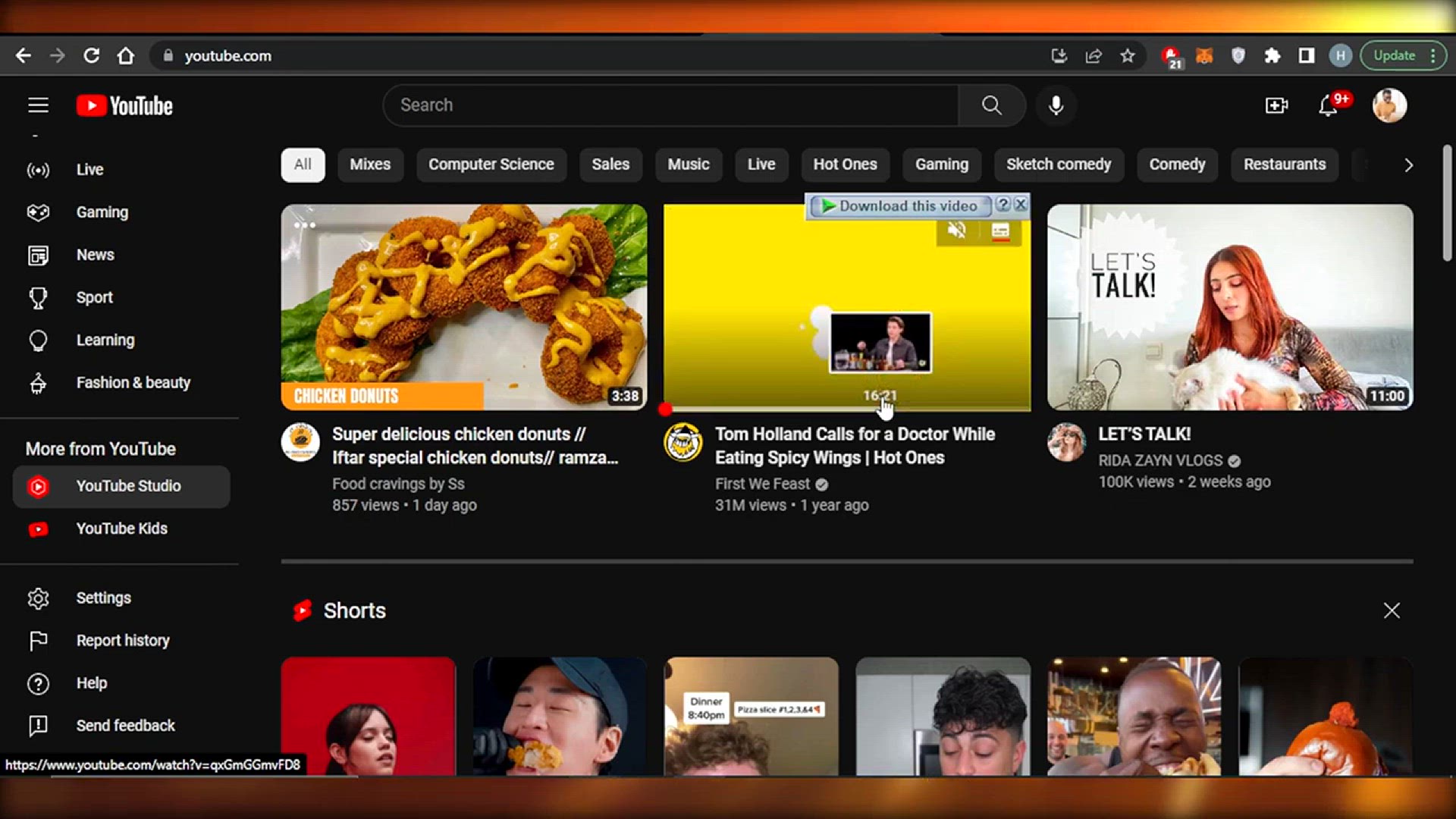Open Sport in the sidebar
The height and width of the screenshot is (819, 1456).
[x=121, y=297]
